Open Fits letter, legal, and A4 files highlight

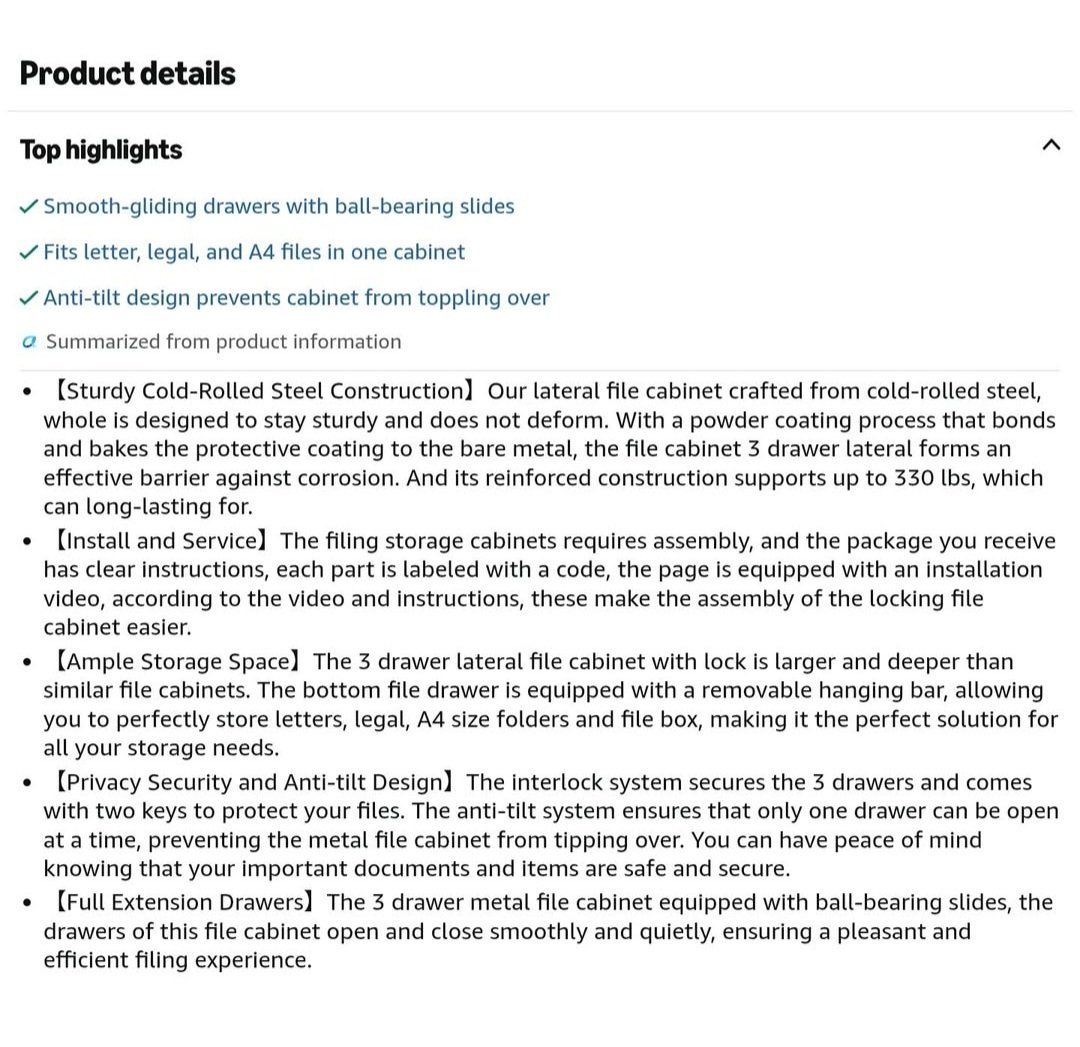254,252
